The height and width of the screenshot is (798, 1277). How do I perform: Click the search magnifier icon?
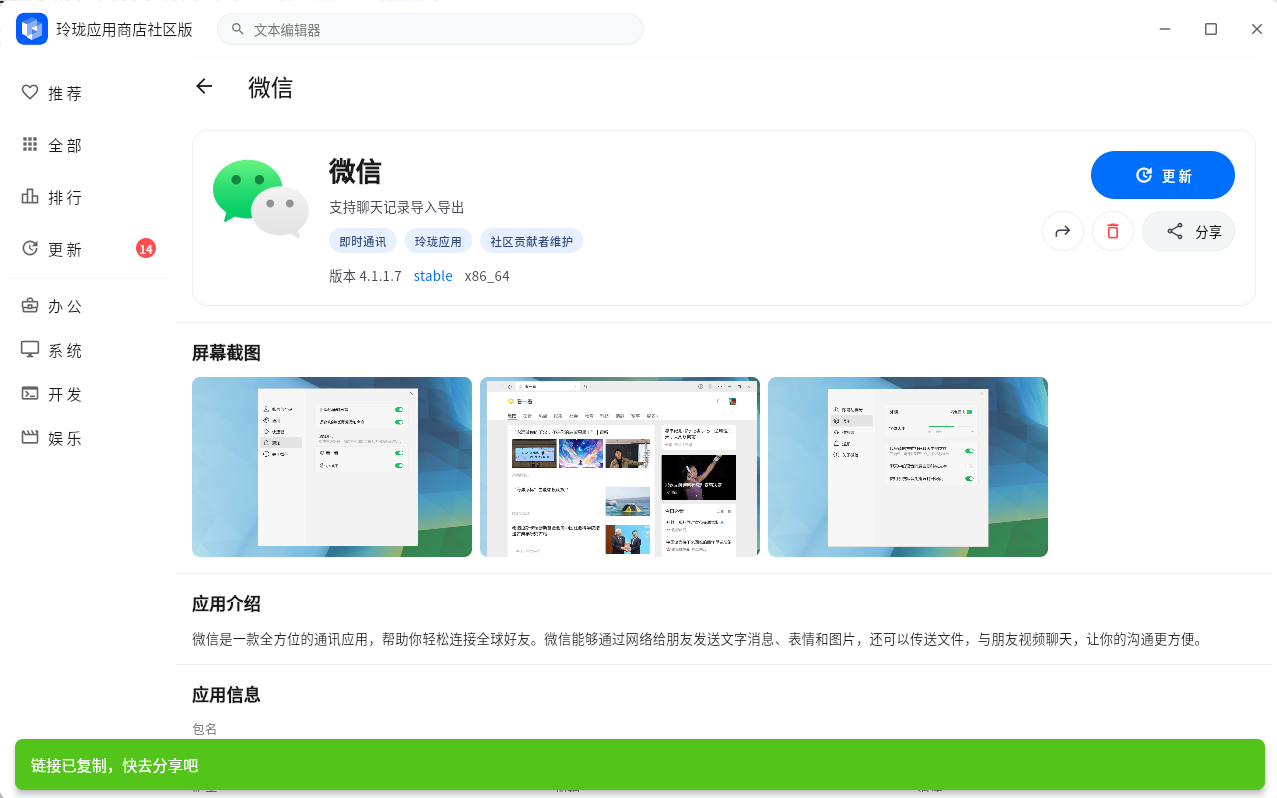(238, 29)
